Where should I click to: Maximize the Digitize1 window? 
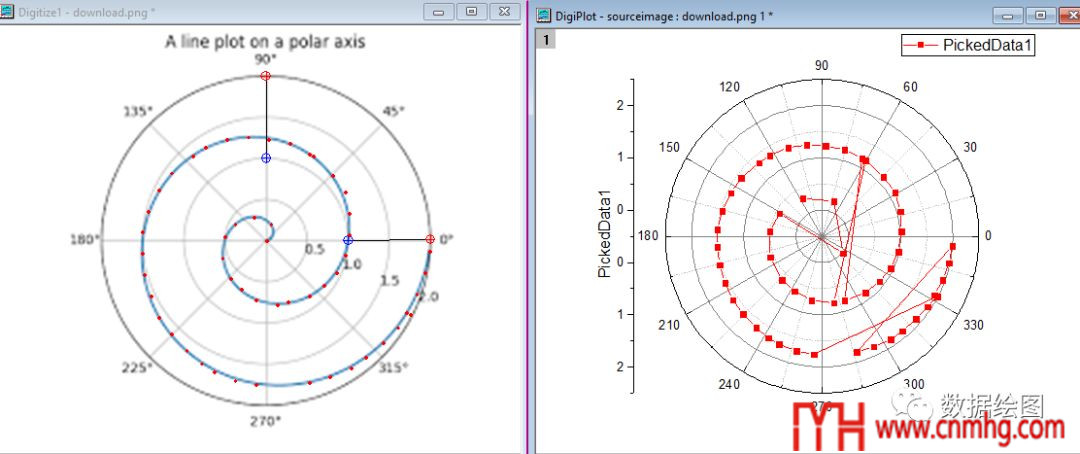click(472, 11)
